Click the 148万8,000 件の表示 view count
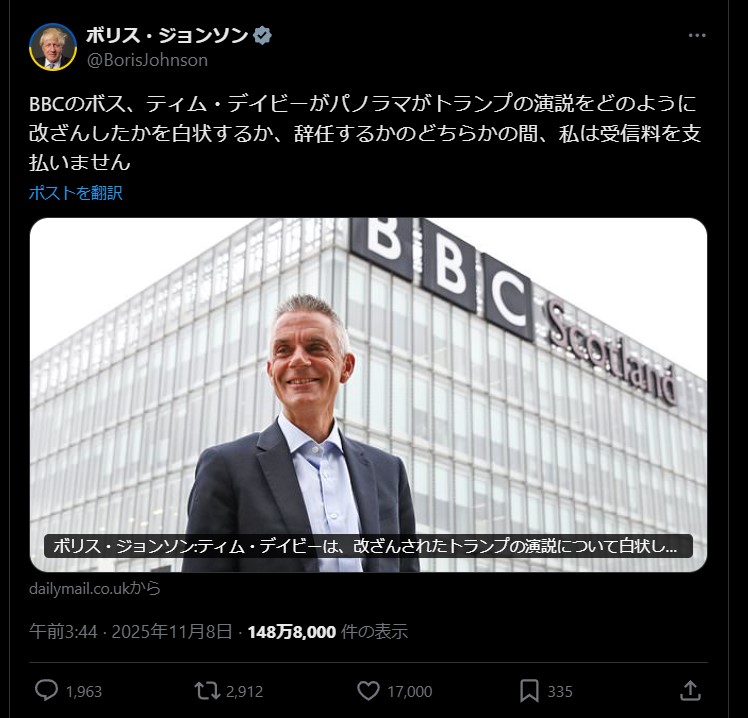748x718 pixels. coord(328,632)
